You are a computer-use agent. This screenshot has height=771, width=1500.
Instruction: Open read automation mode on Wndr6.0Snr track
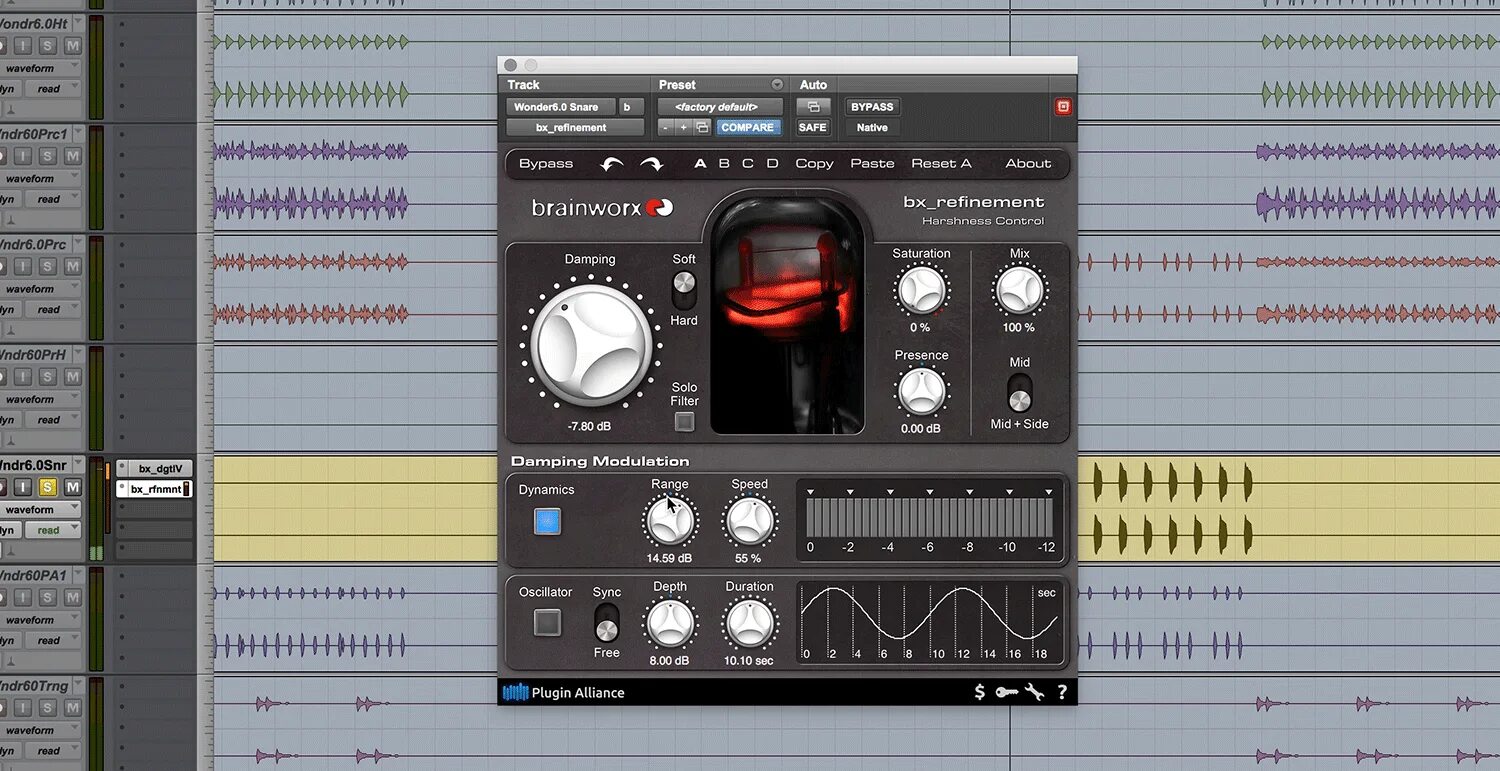52,531
